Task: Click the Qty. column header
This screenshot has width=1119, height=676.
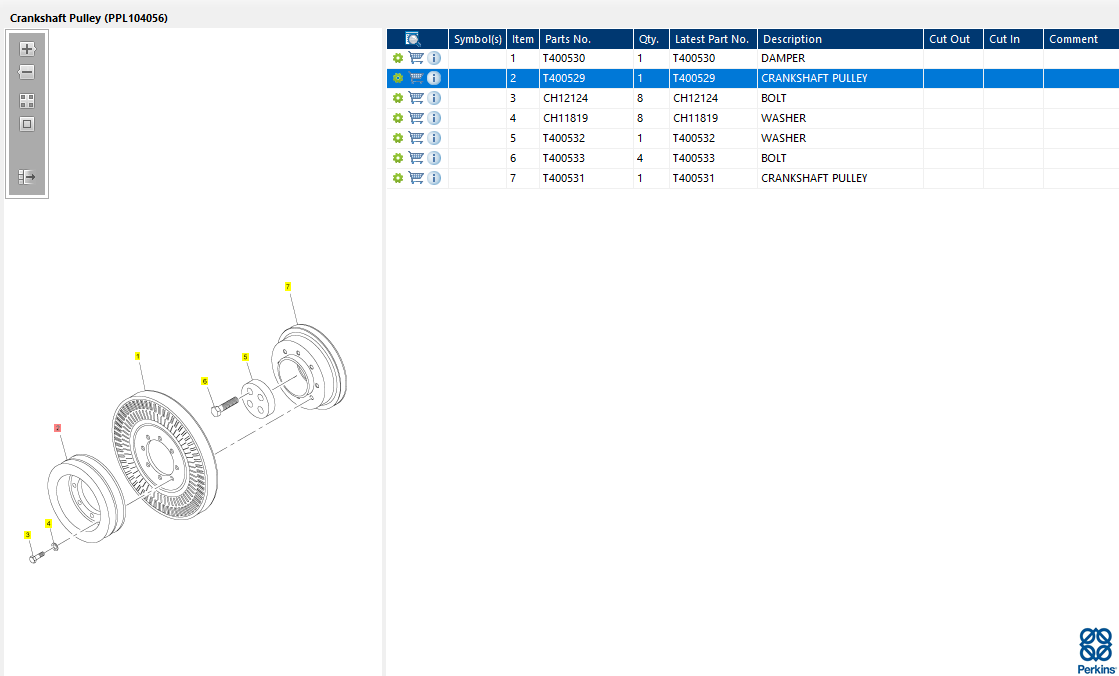Action: tap(650, 39)
